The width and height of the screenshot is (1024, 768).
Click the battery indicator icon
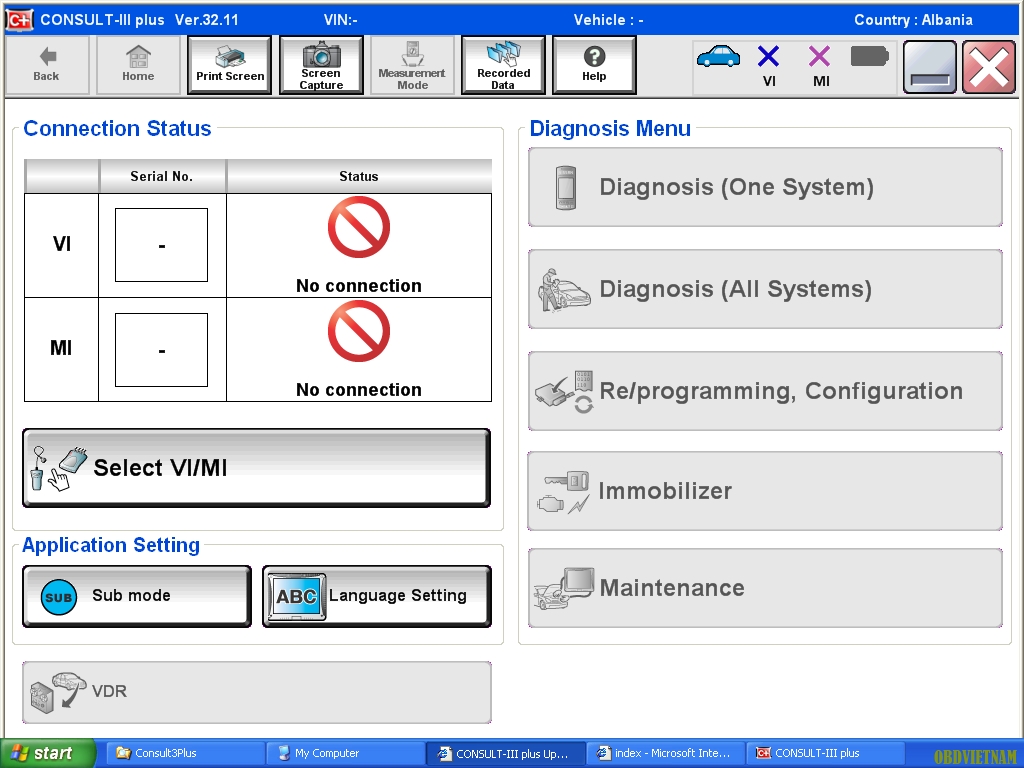click(870, 56)
